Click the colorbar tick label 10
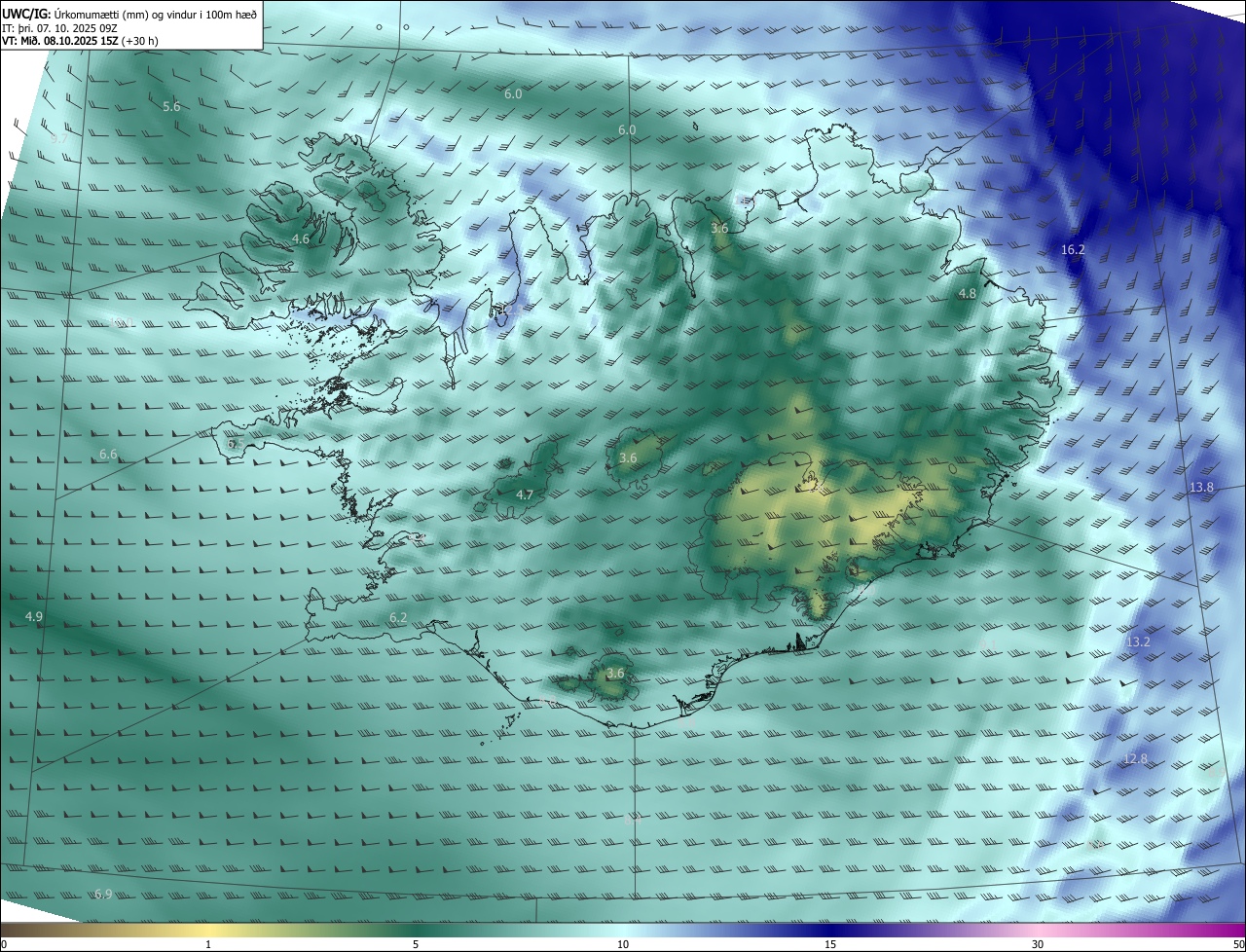Viewport: 1246px width, 952px height. click(x=623, y=944)
